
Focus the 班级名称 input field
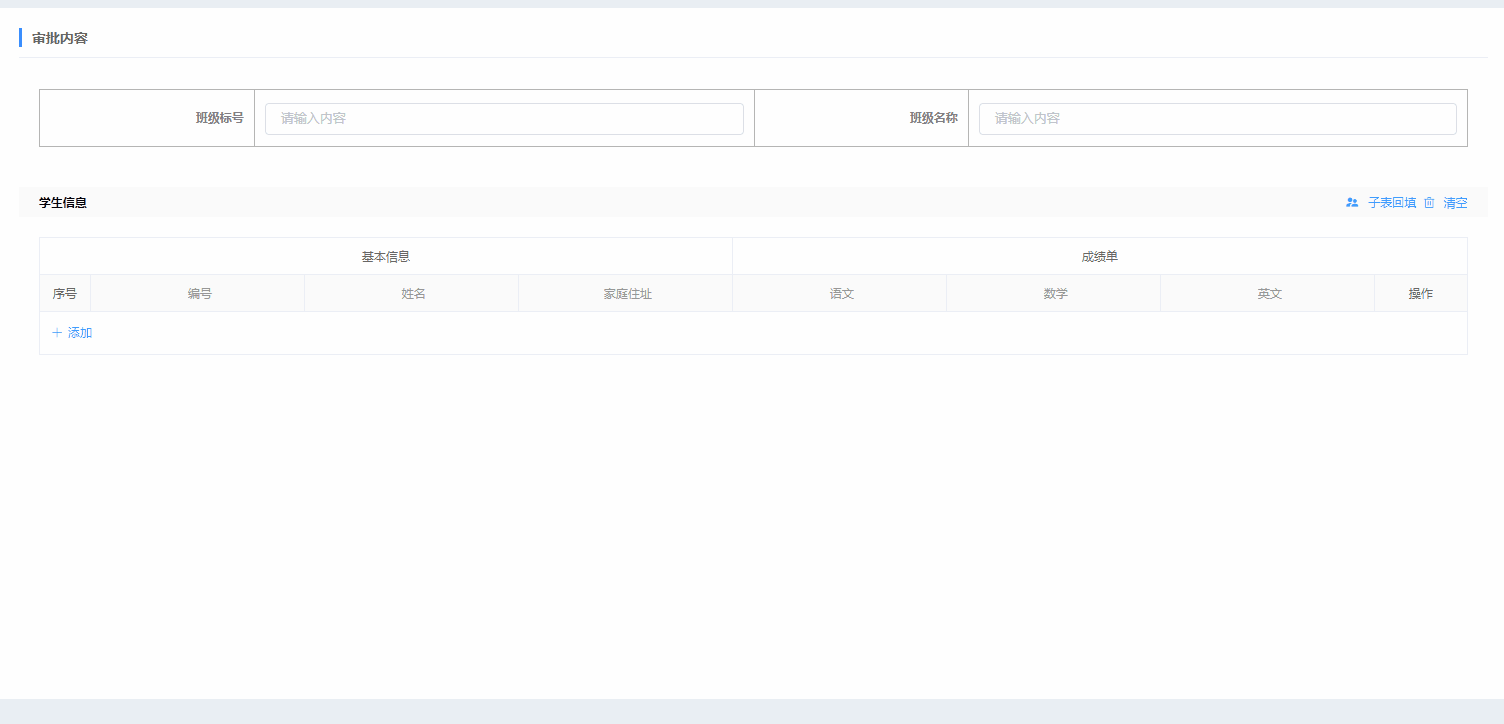click(x=1217, y=119)
